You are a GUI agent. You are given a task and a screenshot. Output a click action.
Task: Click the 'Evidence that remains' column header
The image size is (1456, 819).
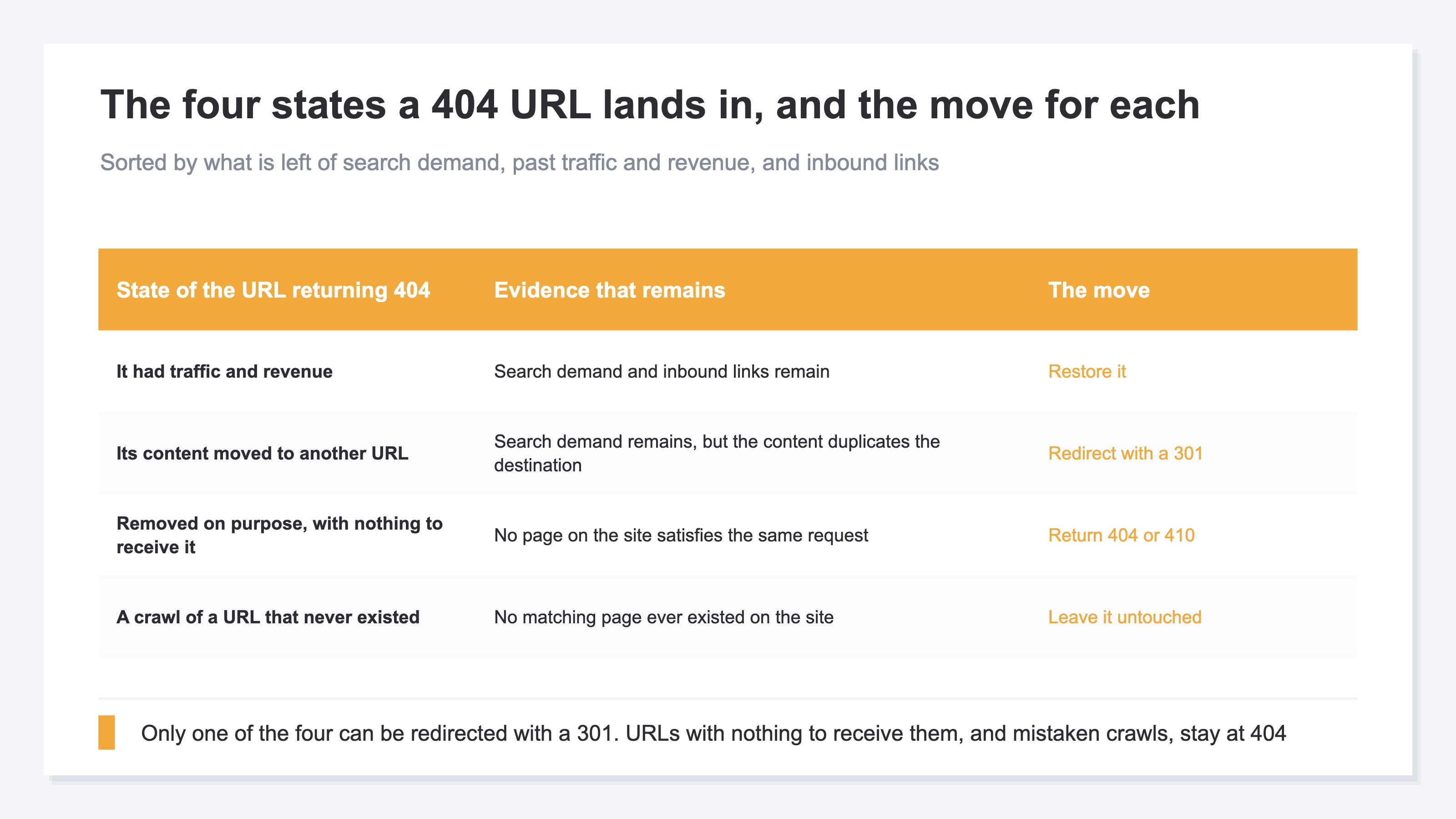609,290
